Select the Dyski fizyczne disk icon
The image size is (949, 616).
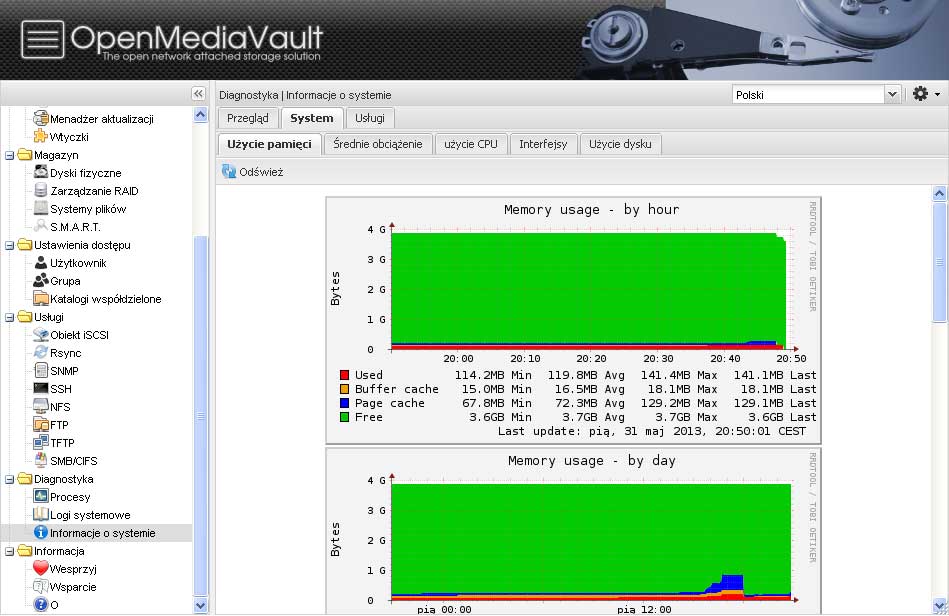coord(41,172)
